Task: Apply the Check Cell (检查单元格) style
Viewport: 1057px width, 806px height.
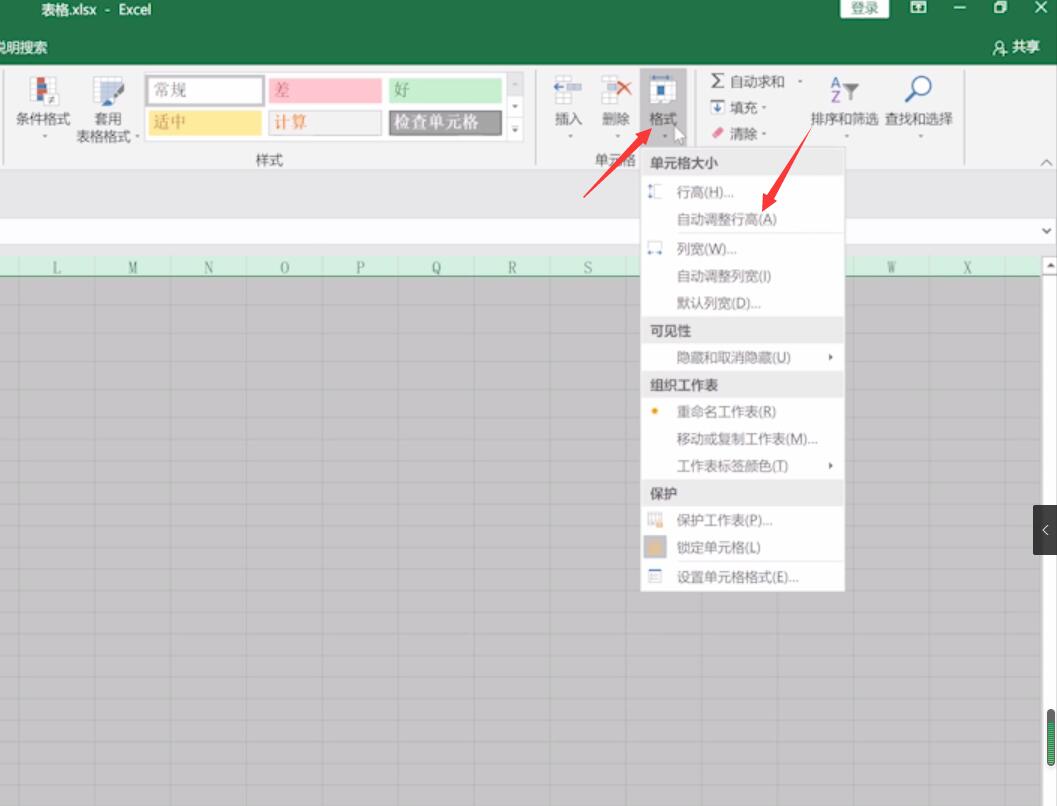Action: [445, 122]
